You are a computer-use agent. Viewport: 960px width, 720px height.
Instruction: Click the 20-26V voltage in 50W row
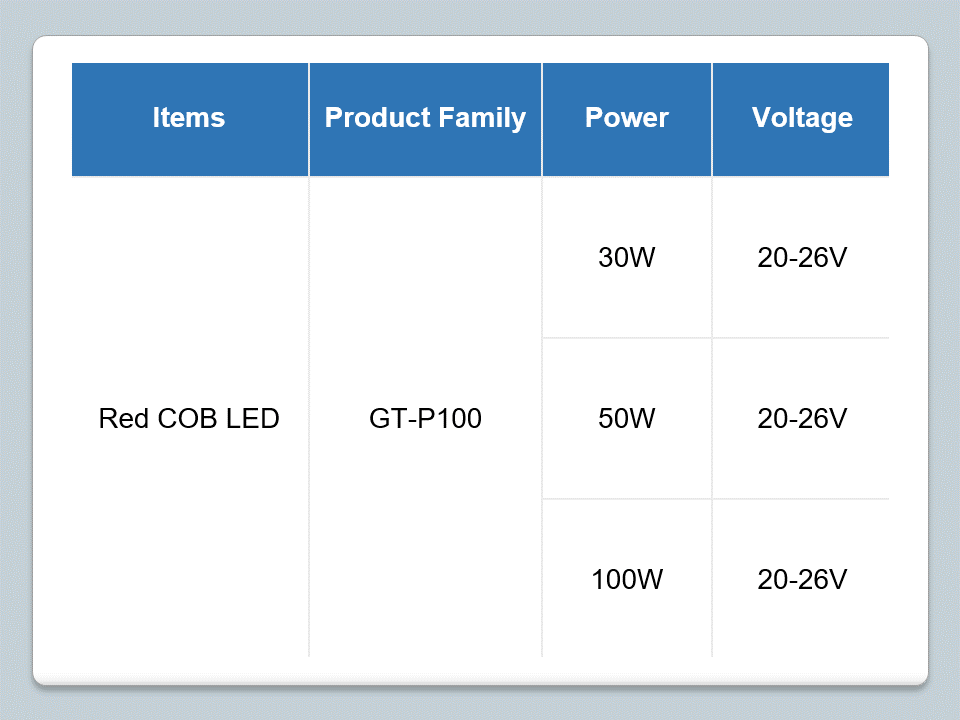[801, 418]
